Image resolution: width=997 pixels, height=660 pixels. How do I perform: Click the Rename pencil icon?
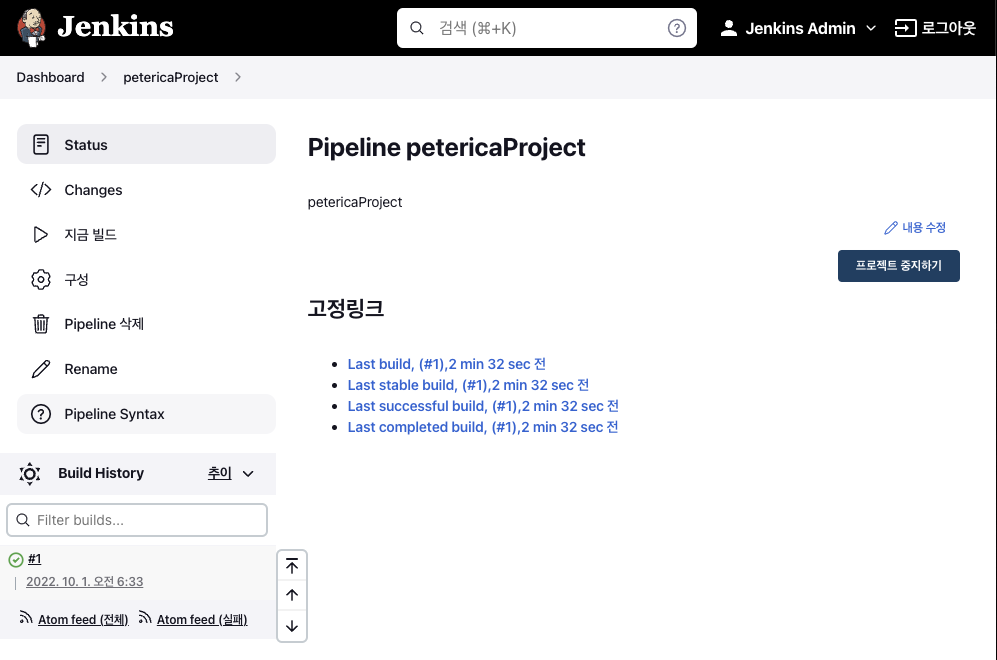[41, 369]
